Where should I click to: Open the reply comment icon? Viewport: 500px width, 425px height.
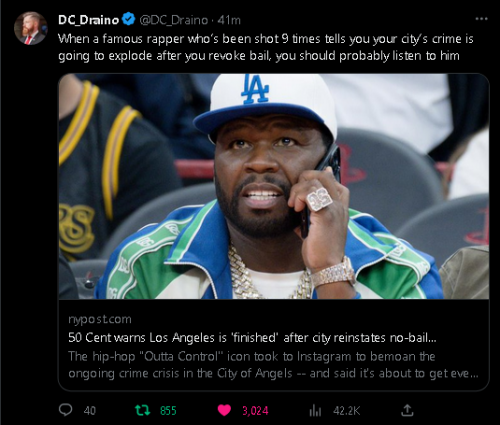pyautogui.click(x=65, y=410)
